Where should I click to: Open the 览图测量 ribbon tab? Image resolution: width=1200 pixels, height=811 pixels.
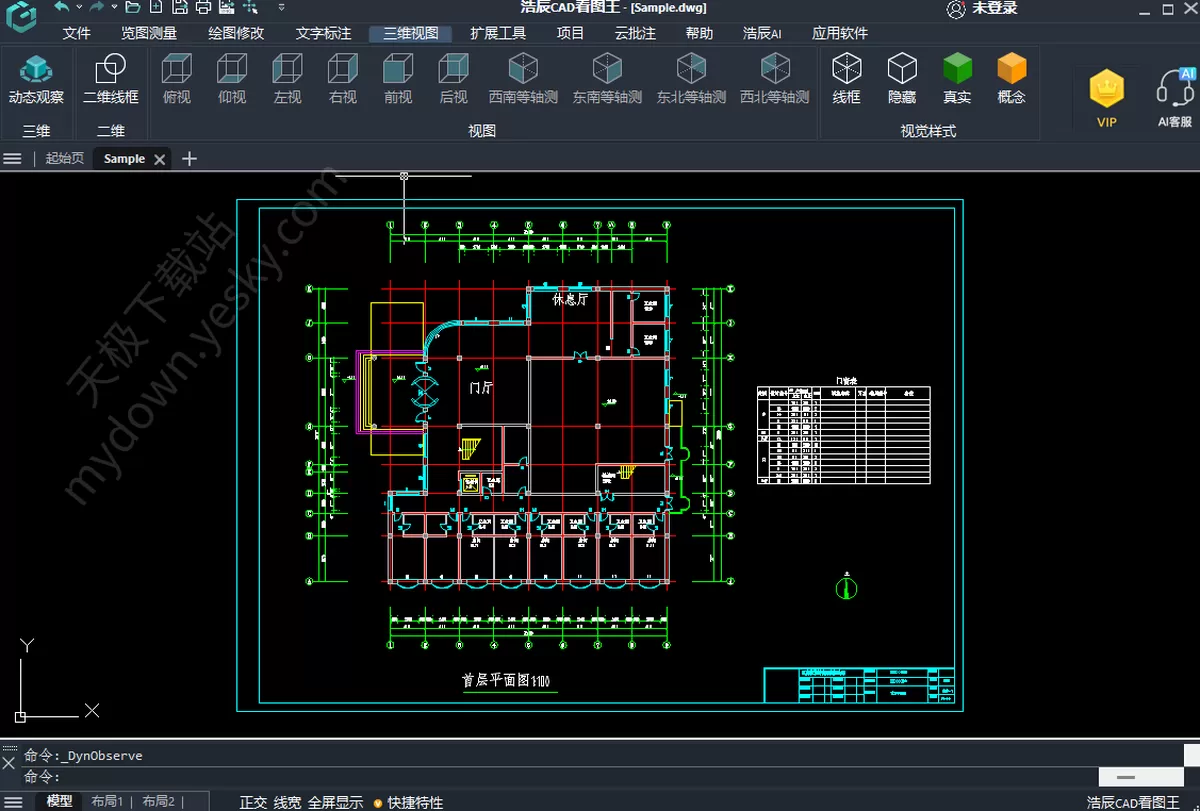tap(149, 33)
